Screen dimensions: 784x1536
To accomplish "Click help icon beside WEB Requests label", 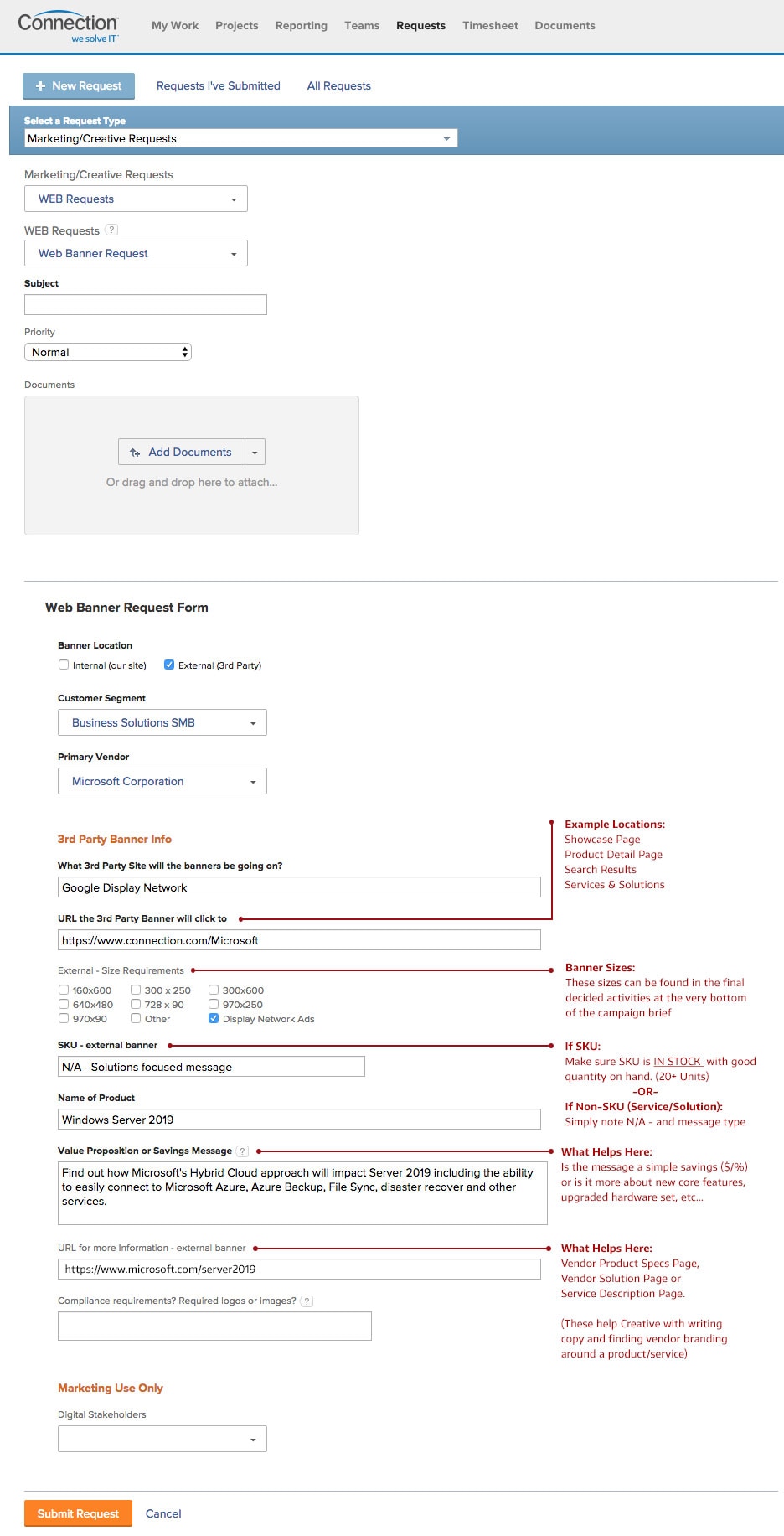I will (x=111, y=230).
